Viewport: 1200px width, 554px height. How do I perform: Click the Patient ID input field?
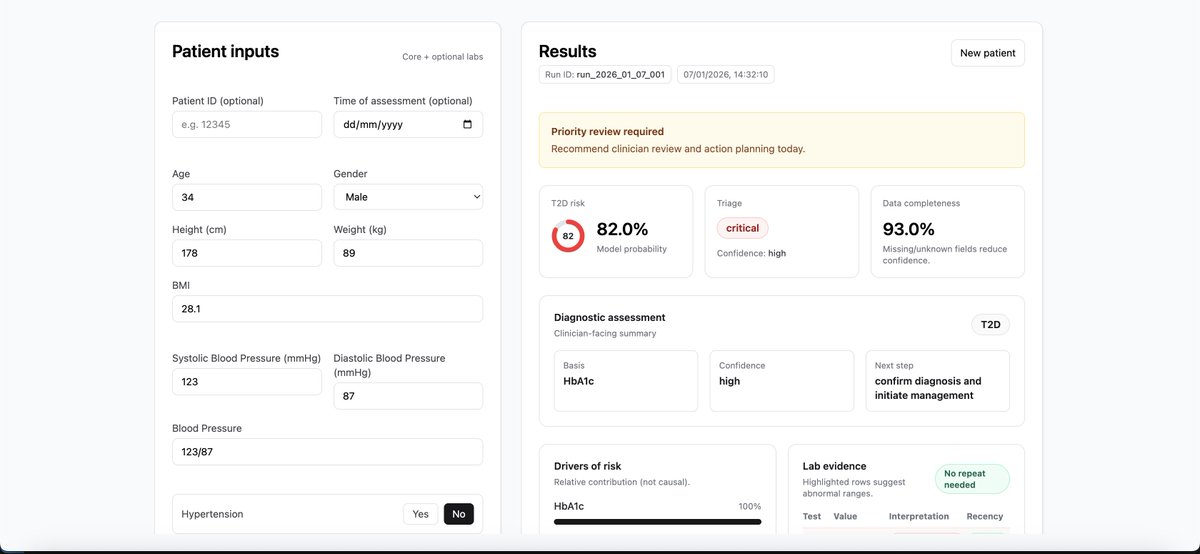pos(247,124)
